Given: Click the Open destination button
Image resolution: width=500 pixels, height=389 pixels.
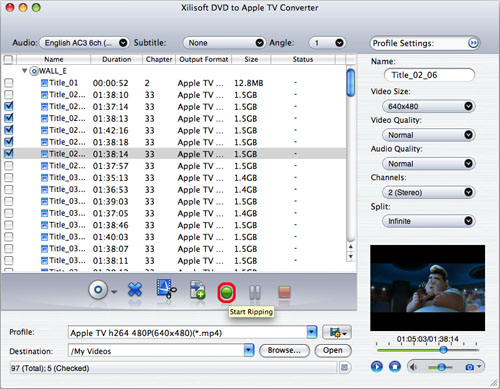Looking at the screenshot, I should pyautogui.click(x=333, y=350).
